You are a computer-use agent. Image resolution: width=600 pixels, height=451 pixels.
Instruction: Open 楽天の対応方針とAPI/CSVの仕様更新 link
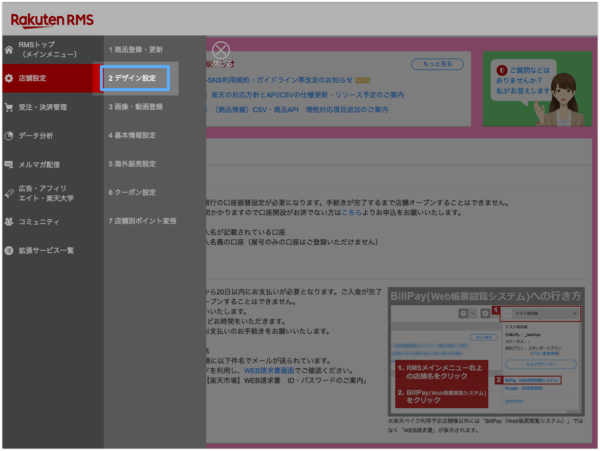tap(307, 94)
